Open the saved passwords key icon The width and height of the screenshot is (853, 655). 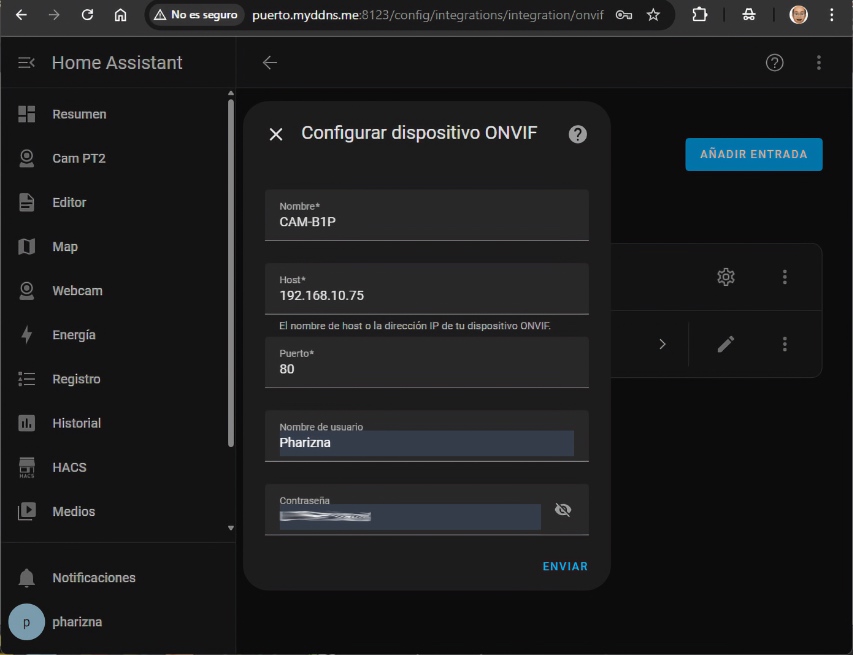[623, 15]
